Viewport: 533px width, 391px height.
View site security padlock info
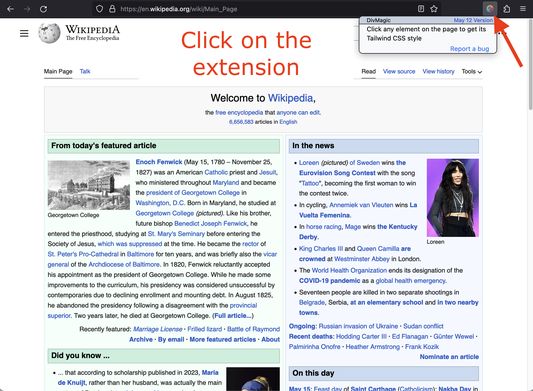(112, 9)
